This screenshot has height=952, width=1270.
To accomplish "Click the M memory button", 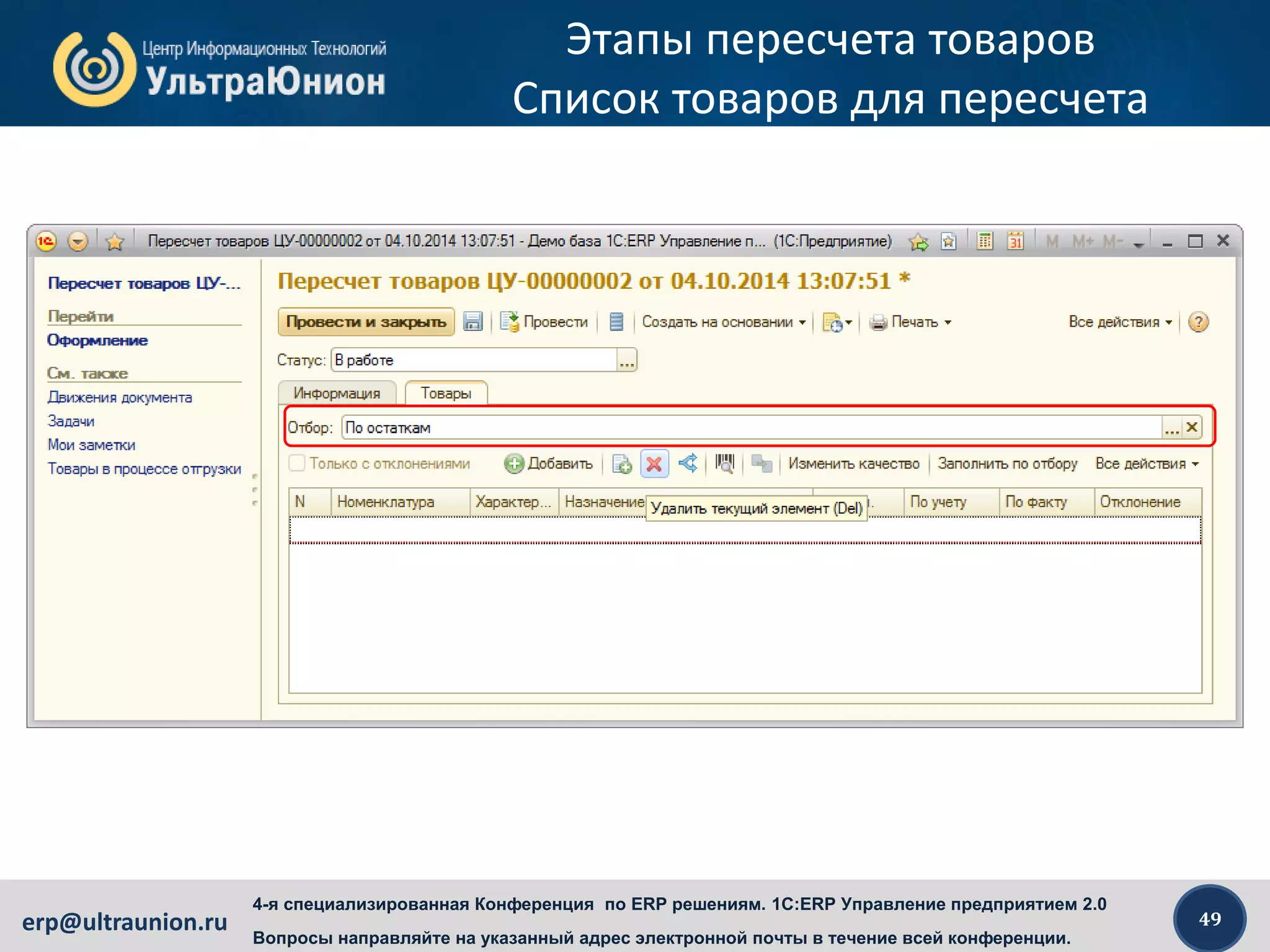I will click(x=1052, y=241).
